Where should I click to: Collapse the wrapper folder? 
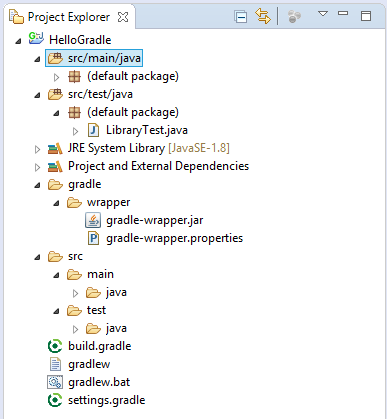click(56, 203)
